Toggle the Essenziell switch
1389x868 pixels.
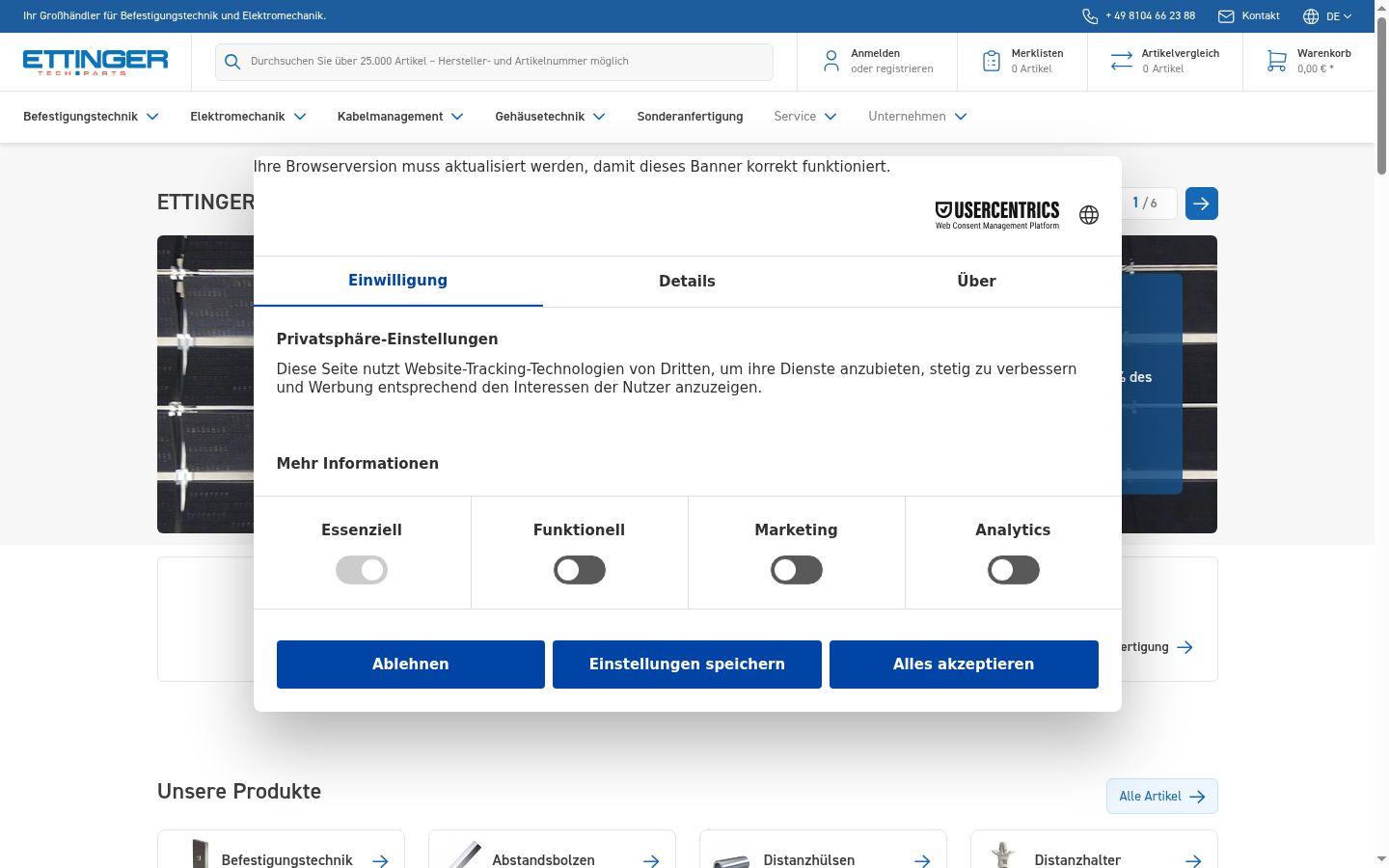pos(362,570)
